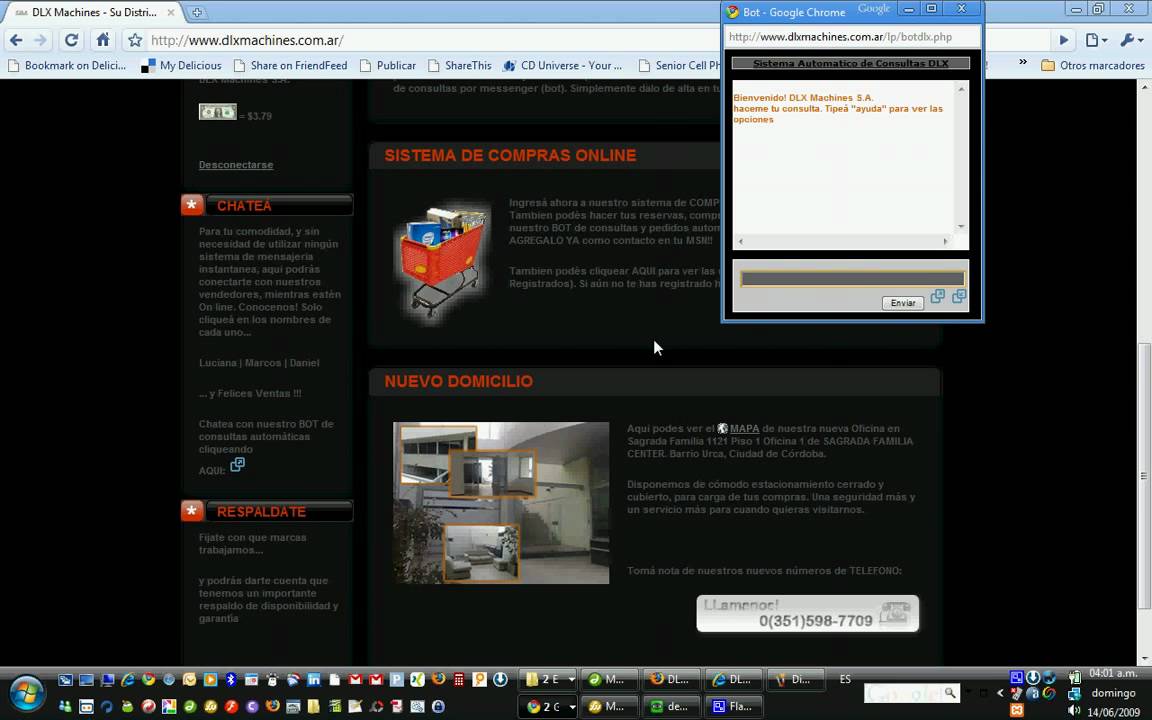Open LinkedIn quick launch icon
Image resolution: width=1152 pixels, height=720 pixels.
point(314,680)
